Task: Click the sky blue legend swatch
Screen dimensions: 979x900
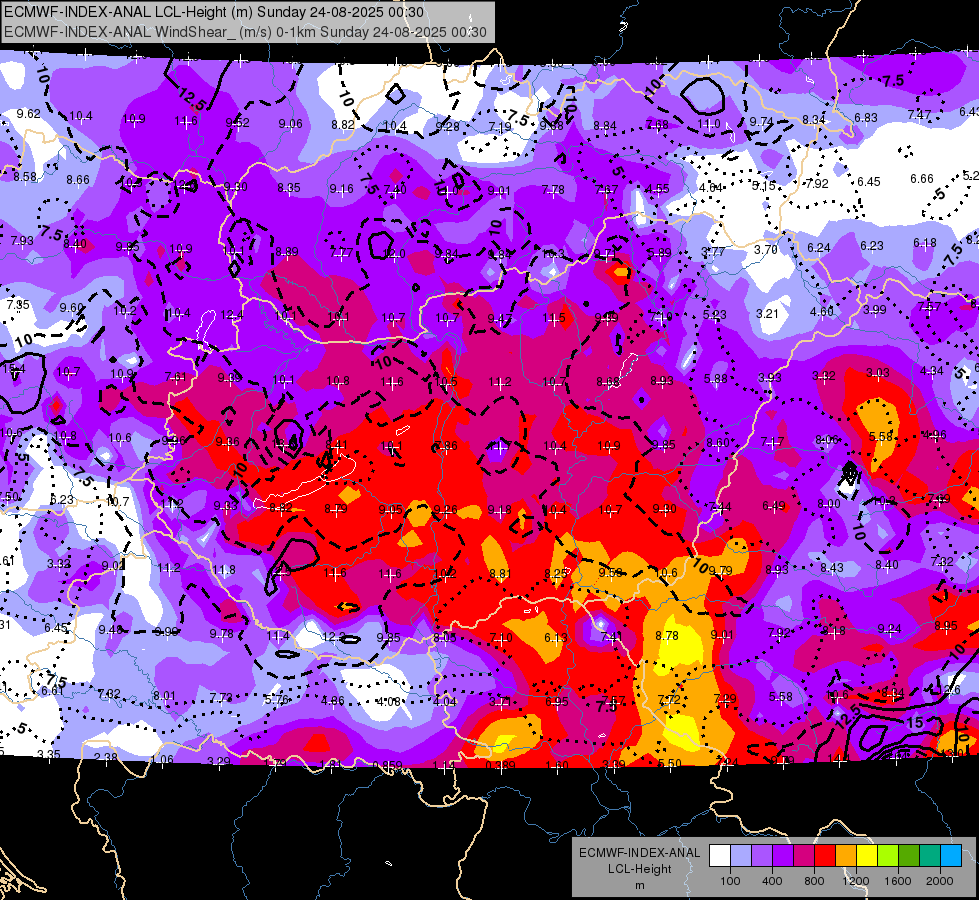Action: [x=951, y=856]
